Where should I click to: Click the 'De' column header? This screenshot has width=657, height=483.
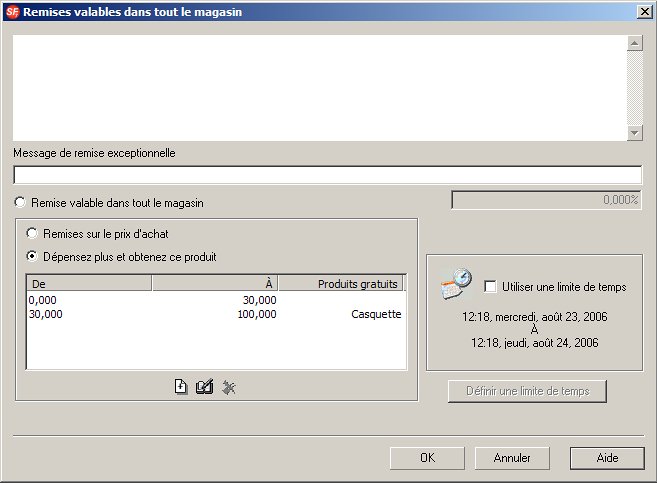[x=89, y=284]
